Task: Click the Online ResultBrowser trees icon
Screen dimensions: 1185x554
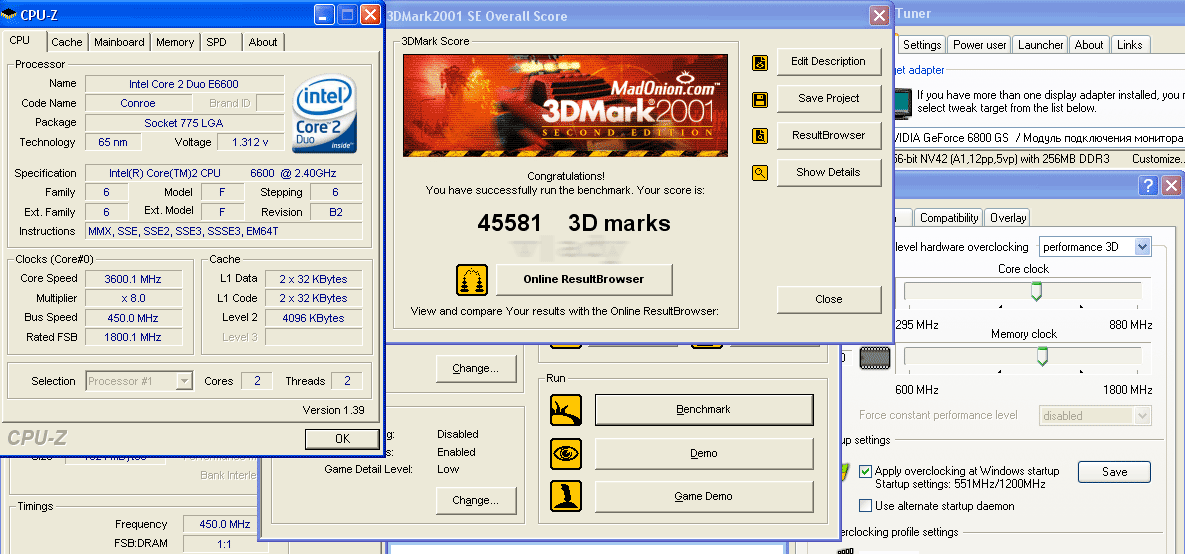Action: click(x=472, y=280)
